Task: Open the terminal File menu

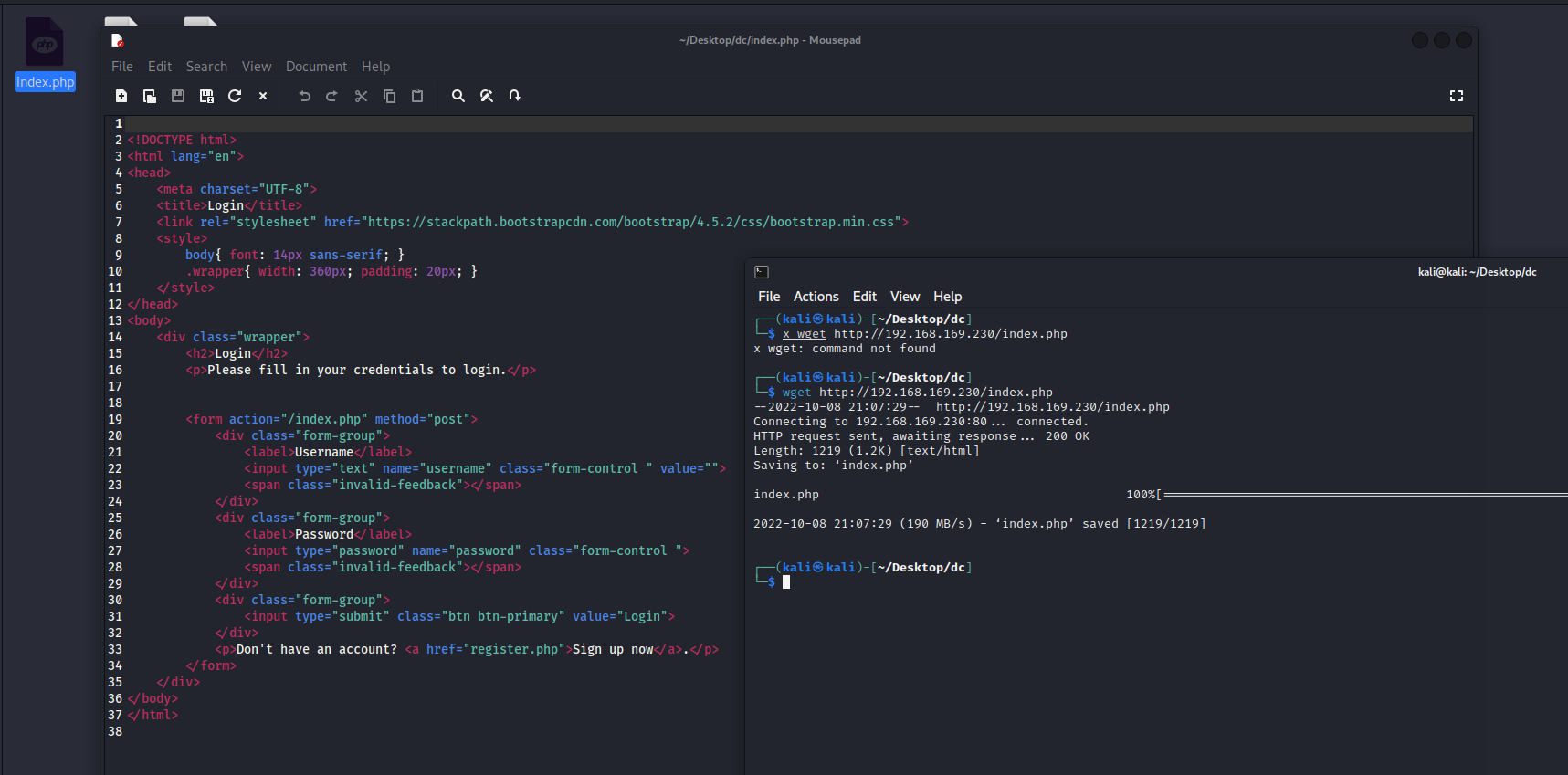Action: 769,297
